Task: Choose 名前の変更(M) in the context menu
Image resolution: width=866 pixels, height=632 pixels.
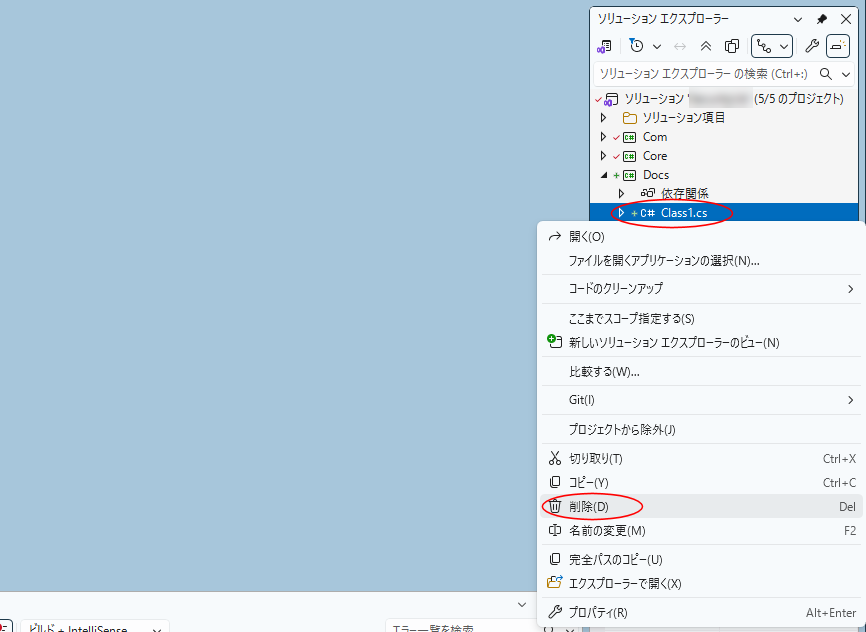Action: coord(606,531)
